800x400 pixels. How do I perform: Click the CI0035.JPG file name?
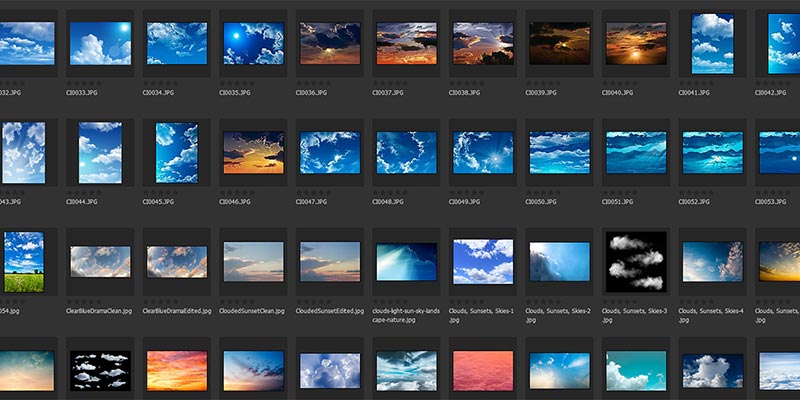[x=235, y=93]
